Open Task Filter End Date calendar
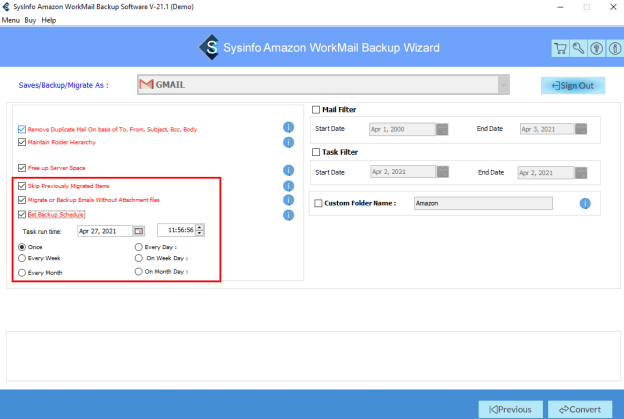 [581, 173]
